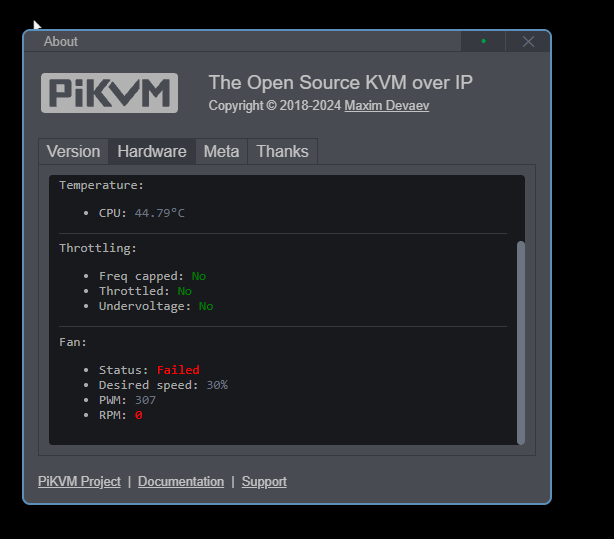Viewport: 614px width, 539px height.
Task: Click the Undervoltage No value
Action: 206,306
